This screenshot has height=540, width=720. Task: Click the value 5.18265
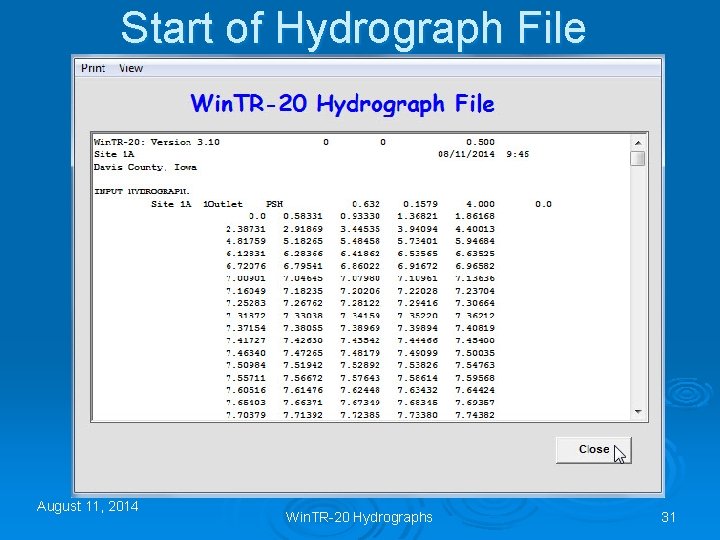pyautogui.click(x=303, y=241)
